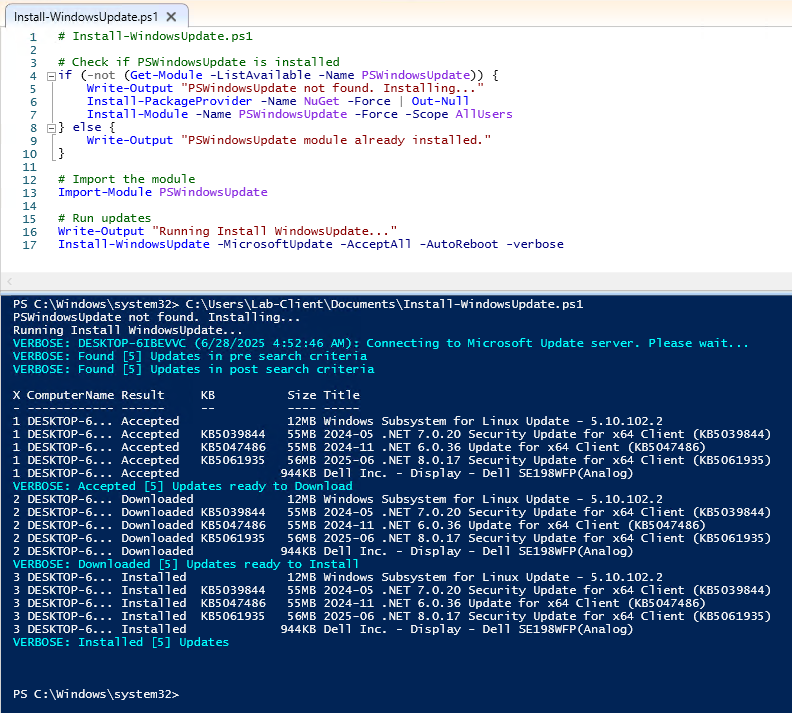Click 'VERBOSE: Installed [5] Updates' line
Viewport: 792px width, 713px height.
(121, 642)
